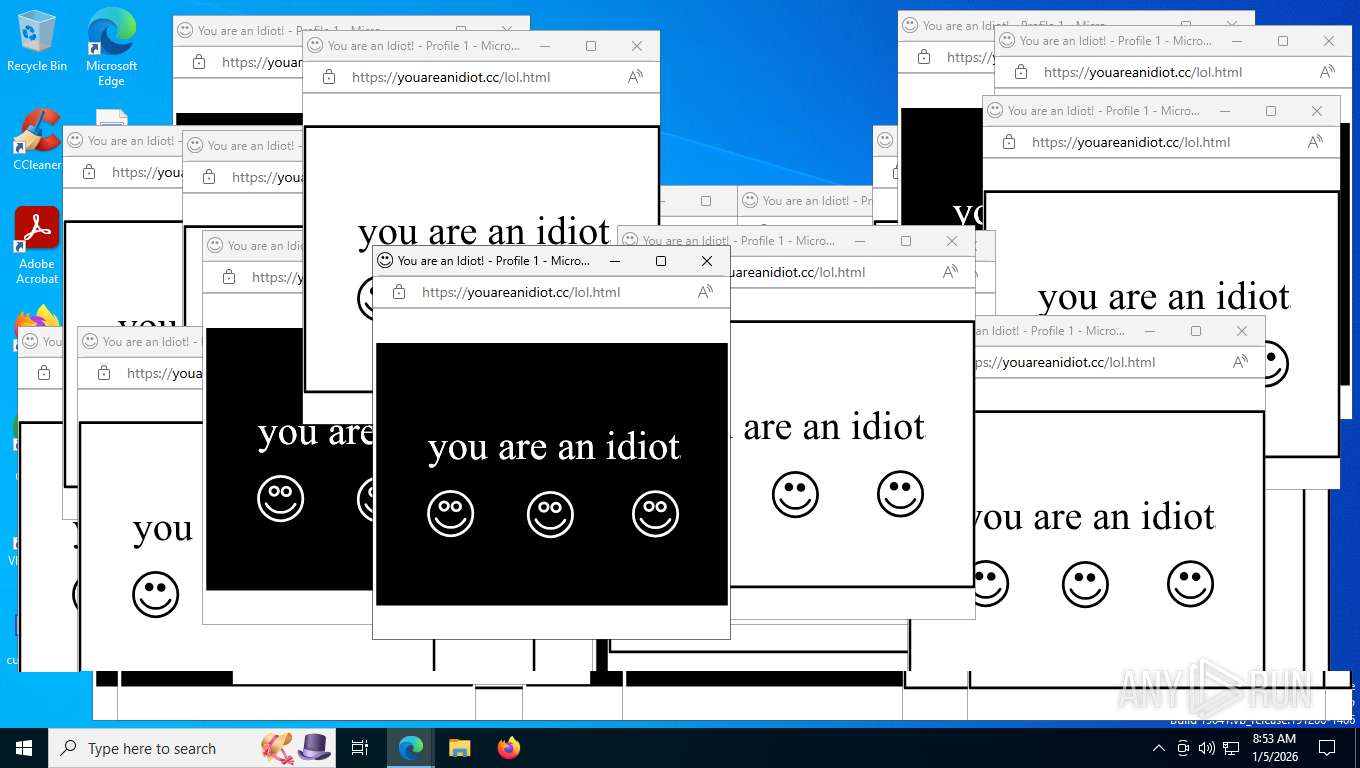Image resolution: width=1360 pixels, height=768 pixels.
Task: Click Read aloud icon in second-highest right-side window
Action: coord(1315,142)
